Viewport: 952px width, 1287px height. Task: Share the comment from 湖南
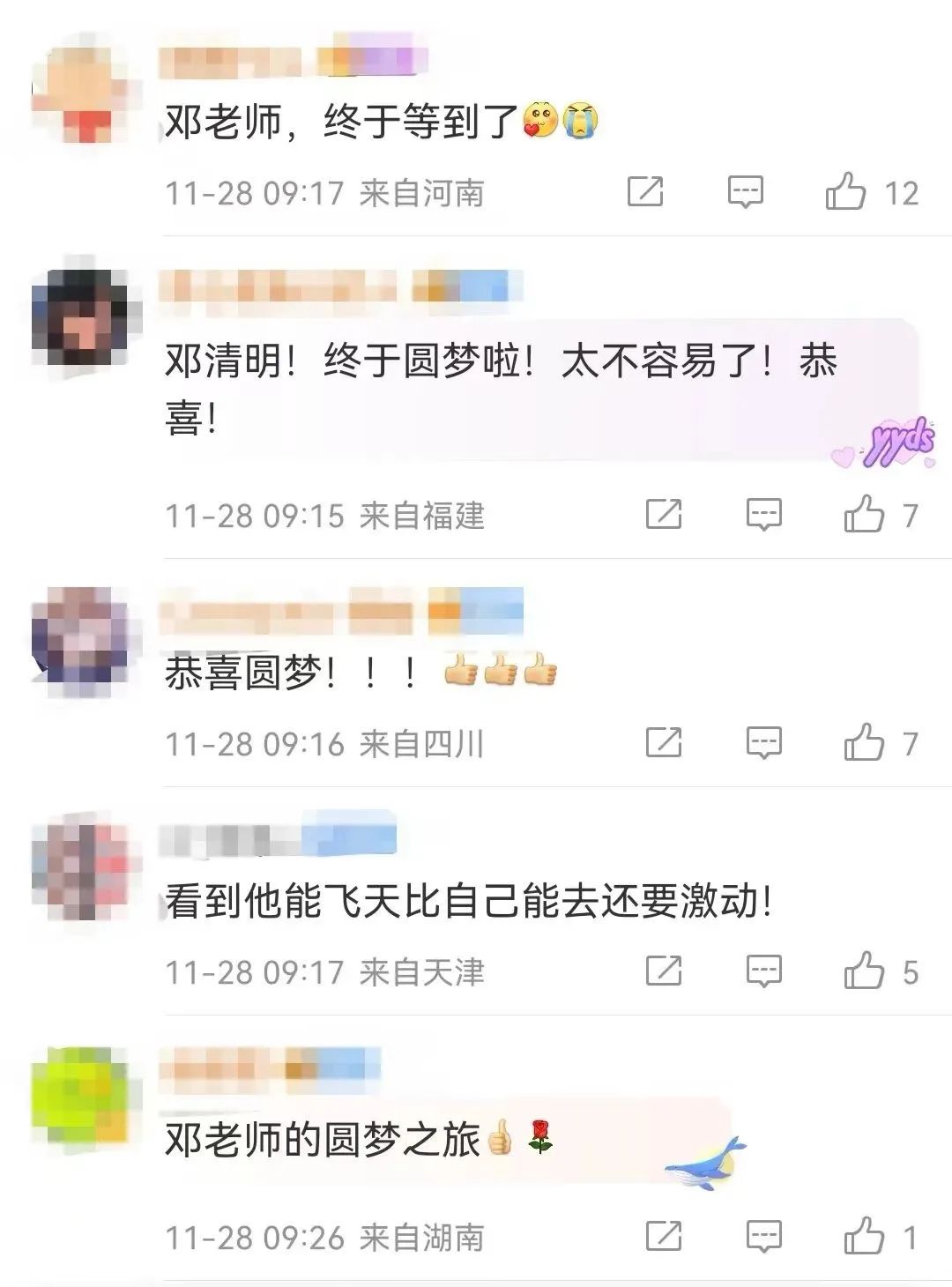pos(664,1237)
